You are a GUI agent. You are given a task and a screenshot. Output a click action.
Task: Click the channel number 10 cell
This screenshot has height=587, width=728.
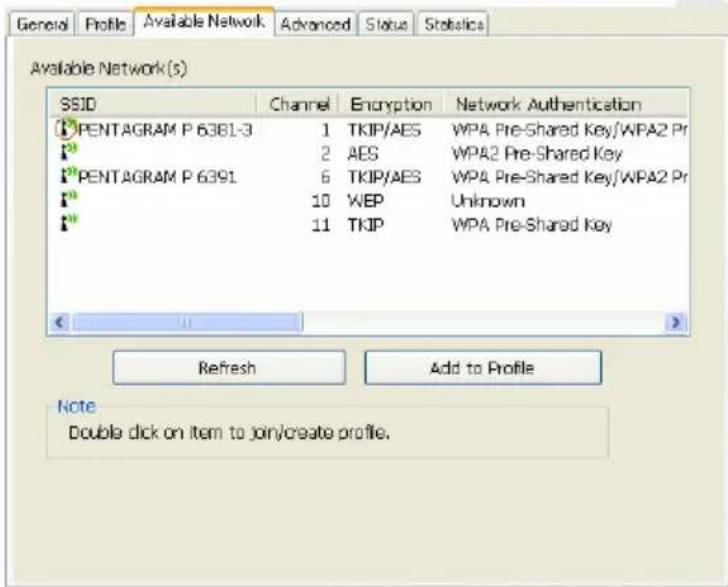[x=321, y=201]
